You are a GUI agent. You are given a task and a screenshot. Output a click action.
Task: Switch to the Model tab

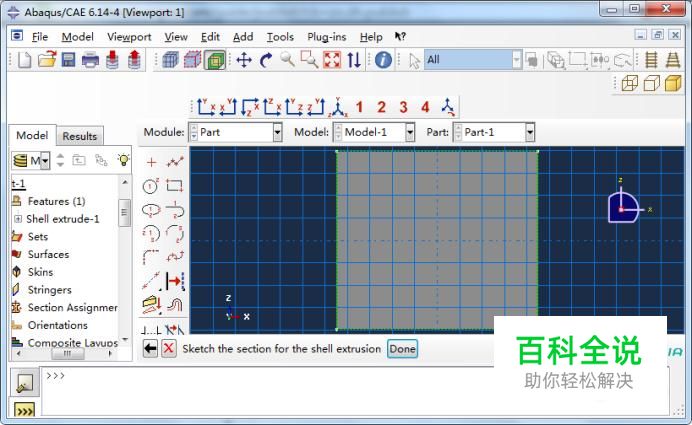(x=32, y=135)
